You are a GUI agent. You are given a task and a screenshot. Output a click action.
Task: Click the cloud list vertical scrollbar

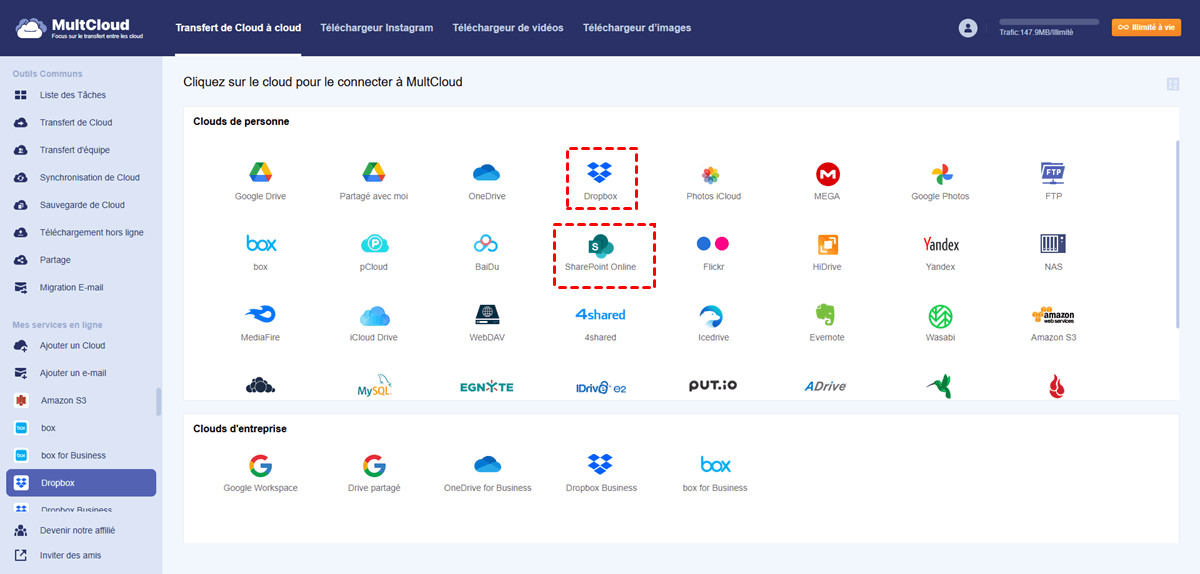(1176, 232)
